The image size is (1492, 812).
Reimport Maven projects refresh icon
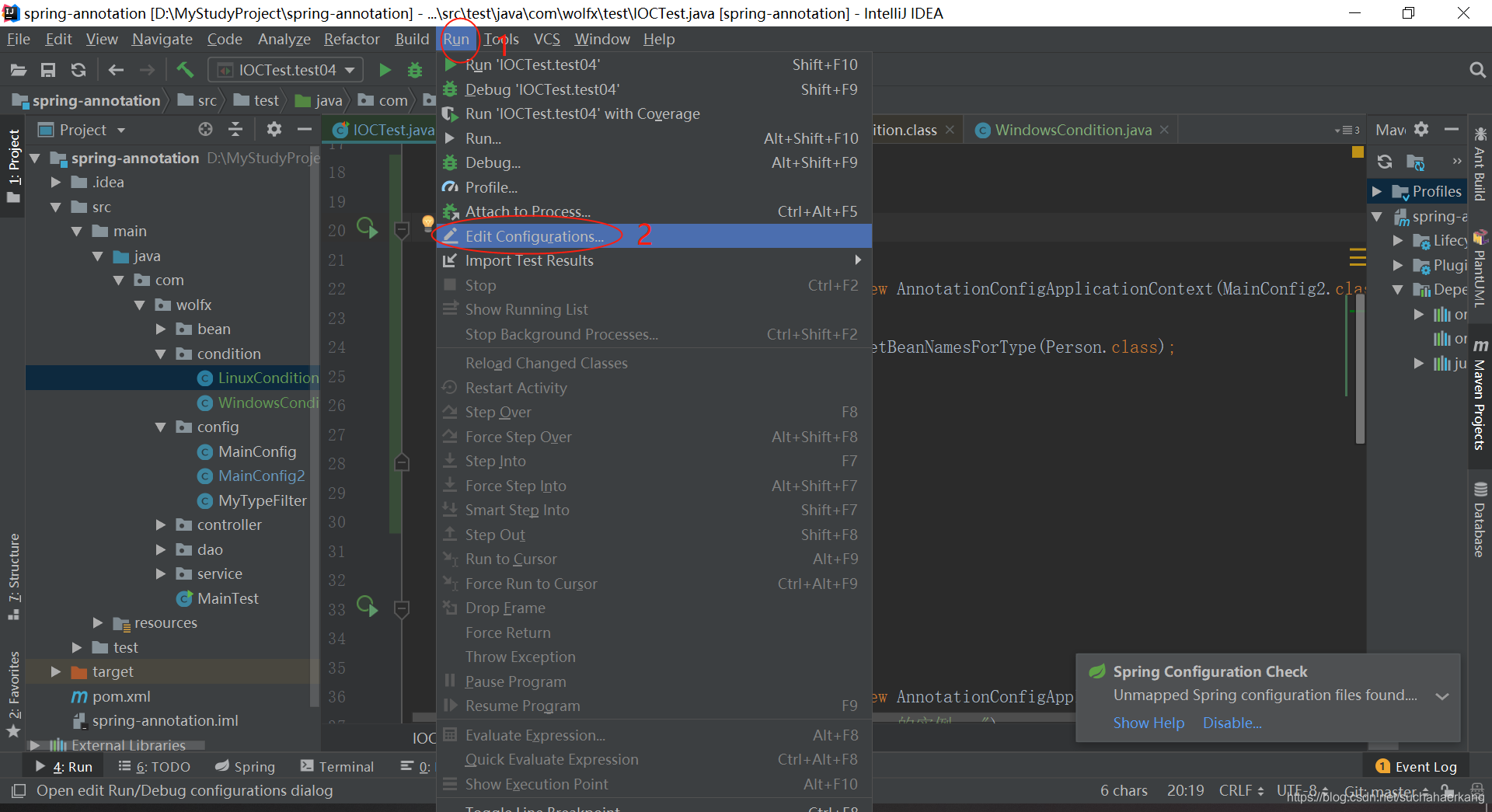tap(1385, 162)
